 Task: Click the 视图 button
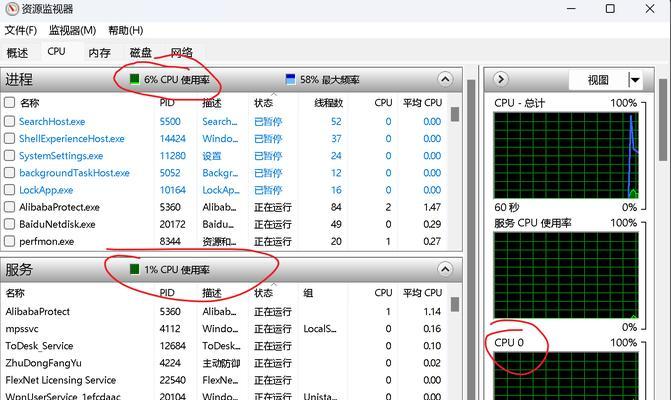tap(598, 80)
